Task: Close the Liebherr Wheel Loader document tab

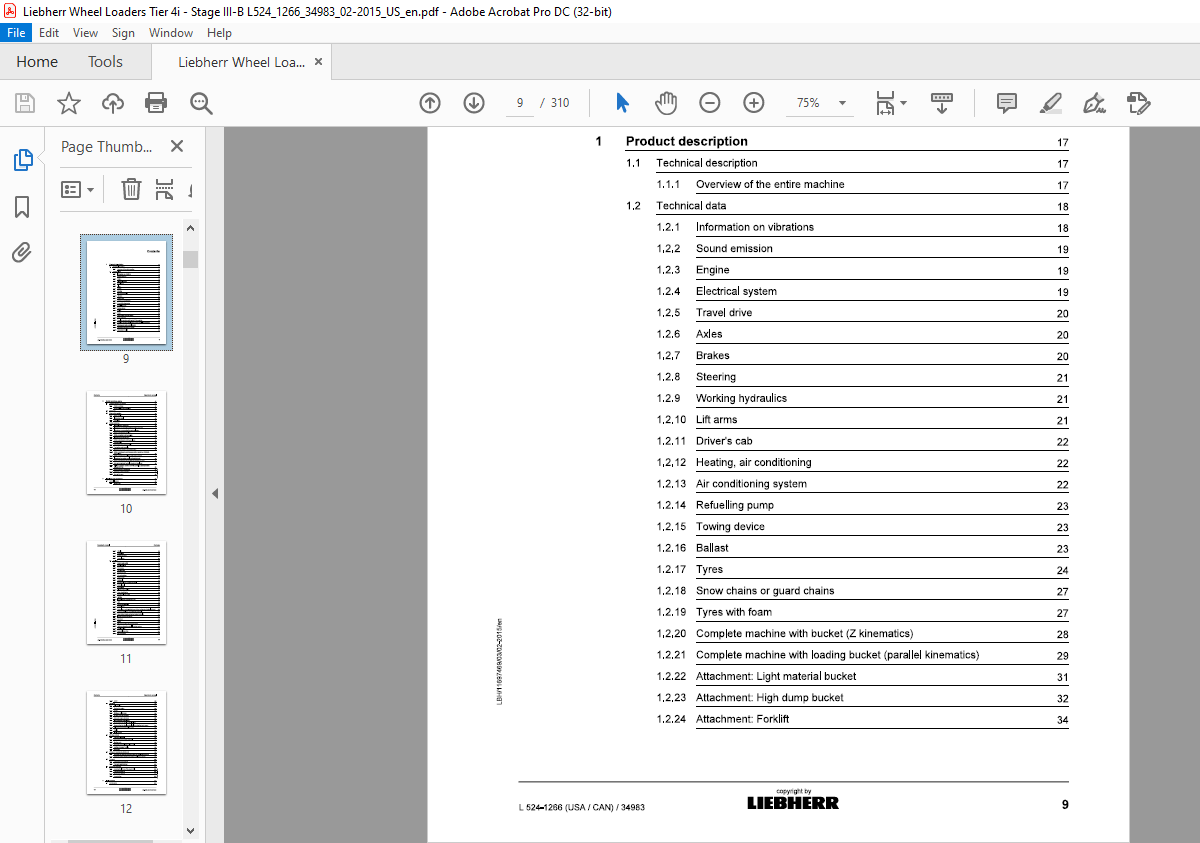Action: coord(318,62)
